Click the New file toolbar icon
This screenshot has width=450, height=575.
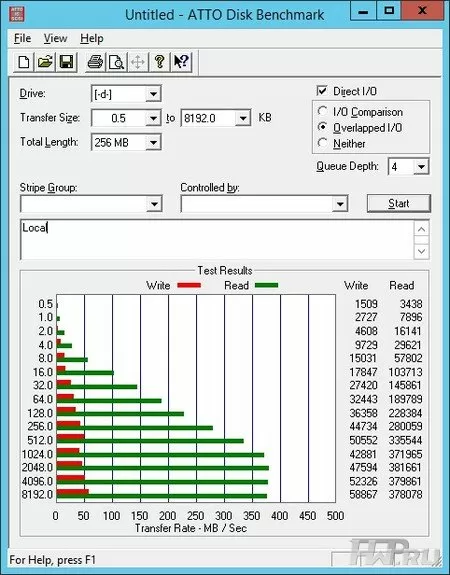[x=24, y=62]
